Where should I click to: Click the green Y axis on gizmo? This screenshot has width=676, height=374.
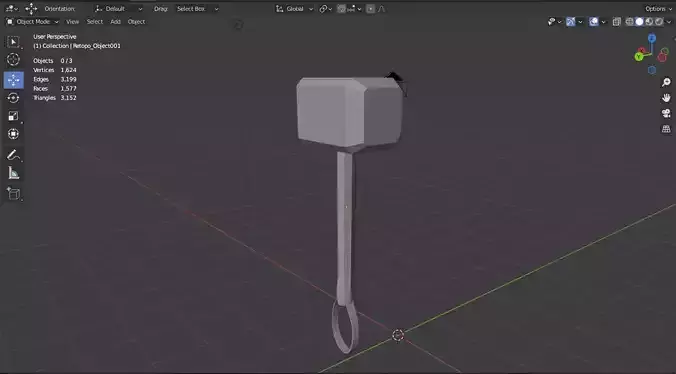click(638, 56)
